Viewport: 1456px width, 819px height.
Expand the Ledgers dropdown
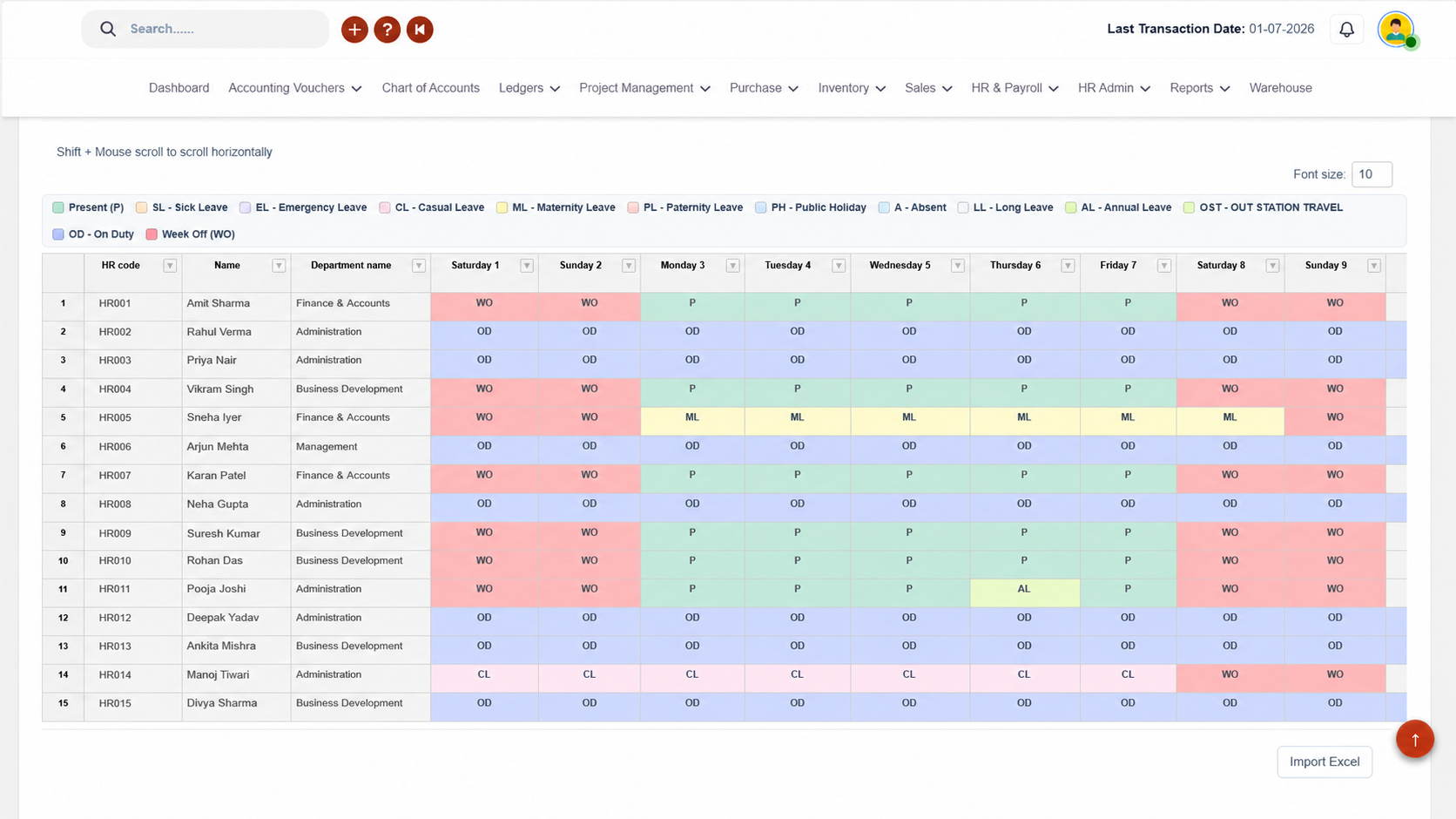pos(529,88)
